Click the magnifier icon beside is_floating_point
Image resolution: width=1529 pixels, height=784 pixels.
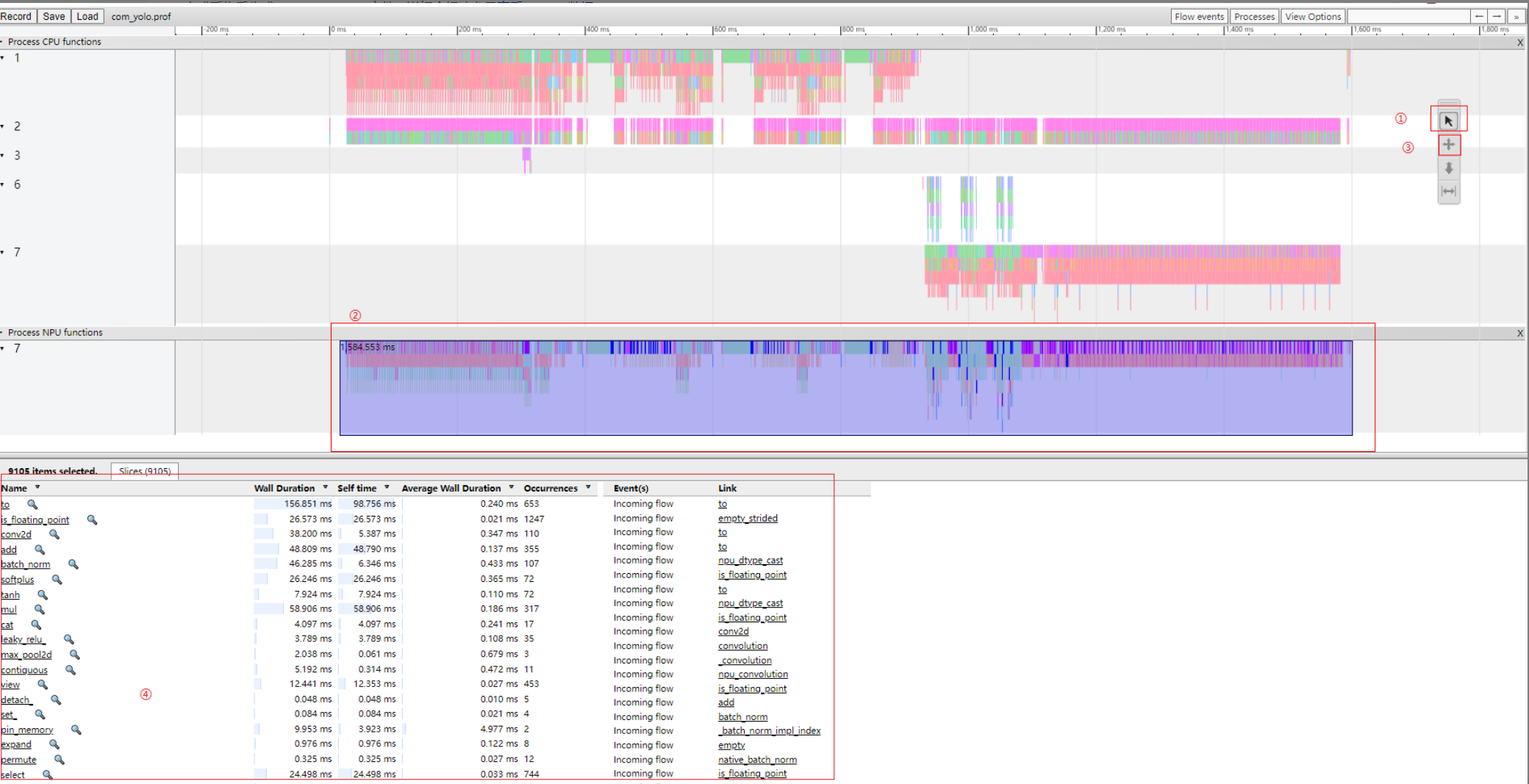coord(92,519)
